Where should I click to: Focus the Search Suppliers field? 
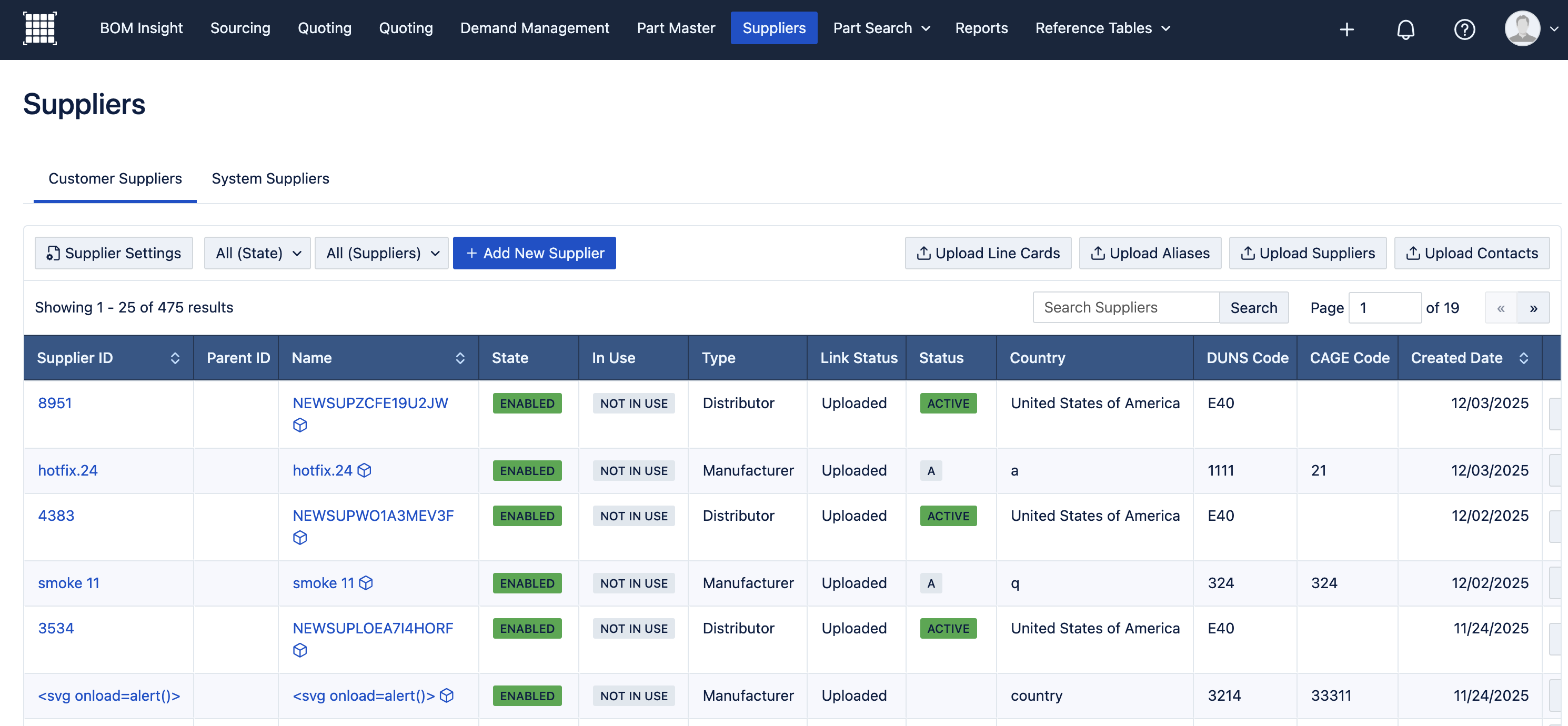[1125, 308]
